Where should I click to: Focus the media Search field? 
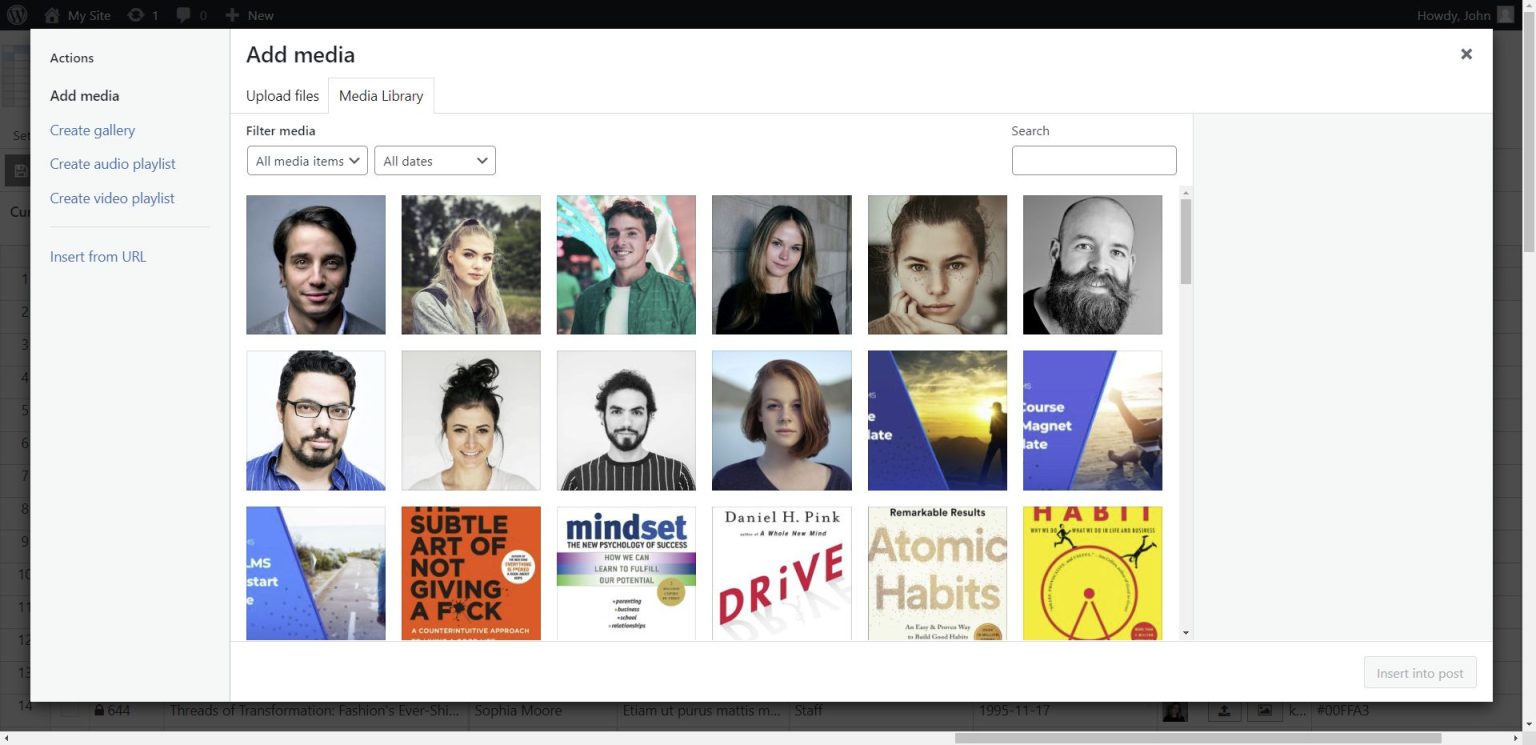1093,161
